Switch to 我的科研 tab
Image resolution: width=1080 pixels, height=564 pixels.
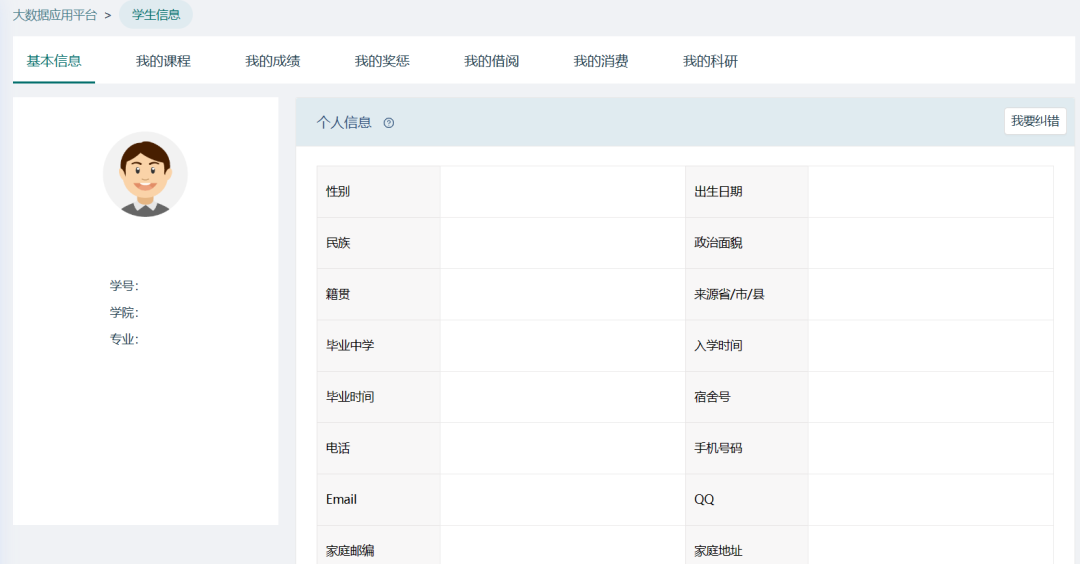click(710, 61)
